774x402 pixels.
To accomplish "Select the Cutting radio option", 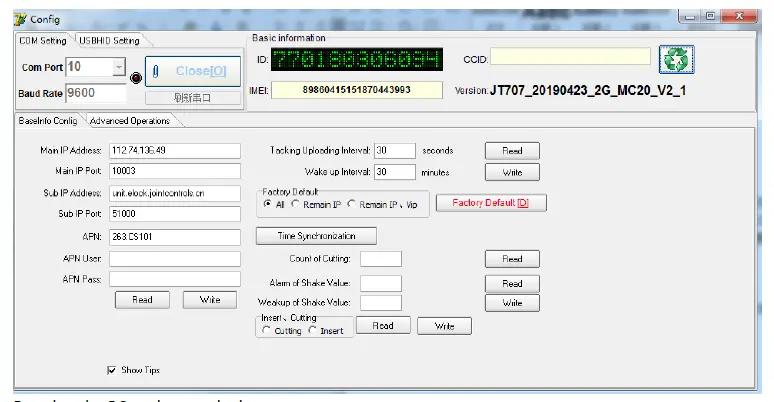I will tap(267, 330).
